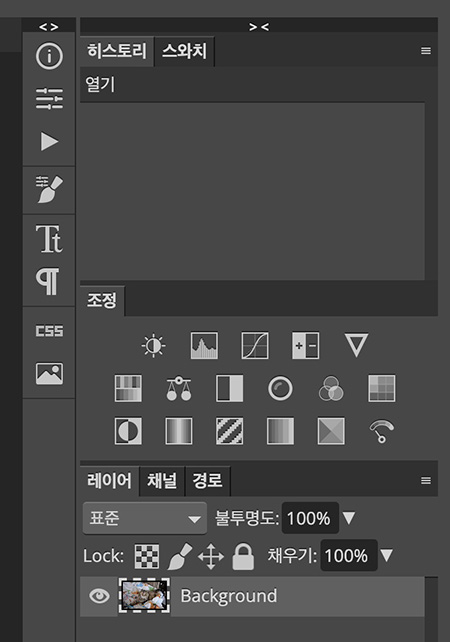Click the diagonal-striped adjustment icon

[x=229, y=431]
